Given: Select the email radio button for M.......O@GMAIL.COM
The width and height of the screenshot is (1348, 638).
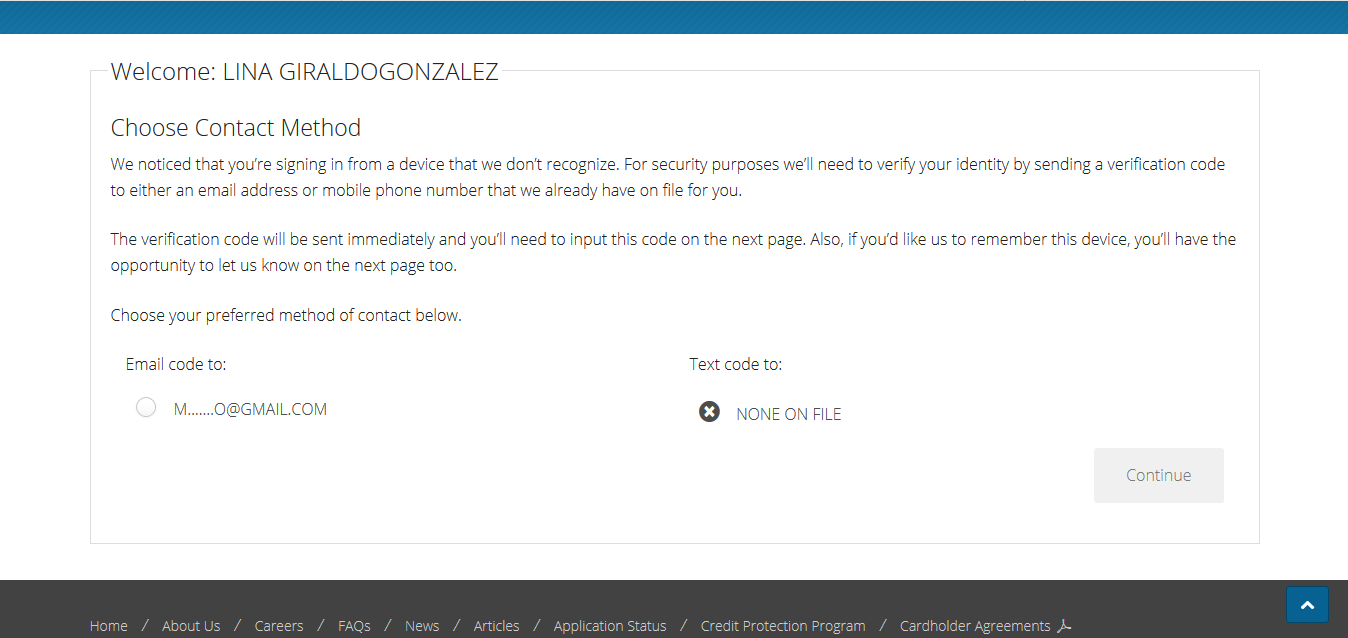Looking at the screenshot, I should click(x=146, y=407).
